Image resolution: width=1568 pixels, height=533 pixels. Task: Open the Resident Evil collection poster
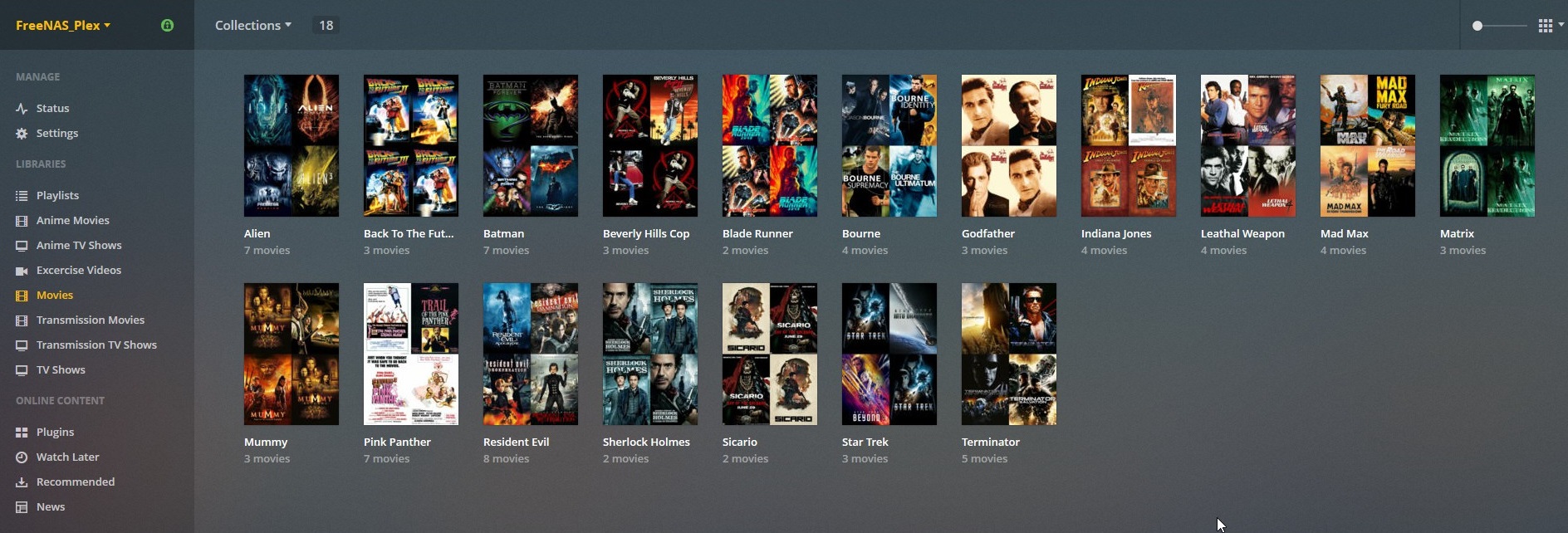click(x=531, y=354)
